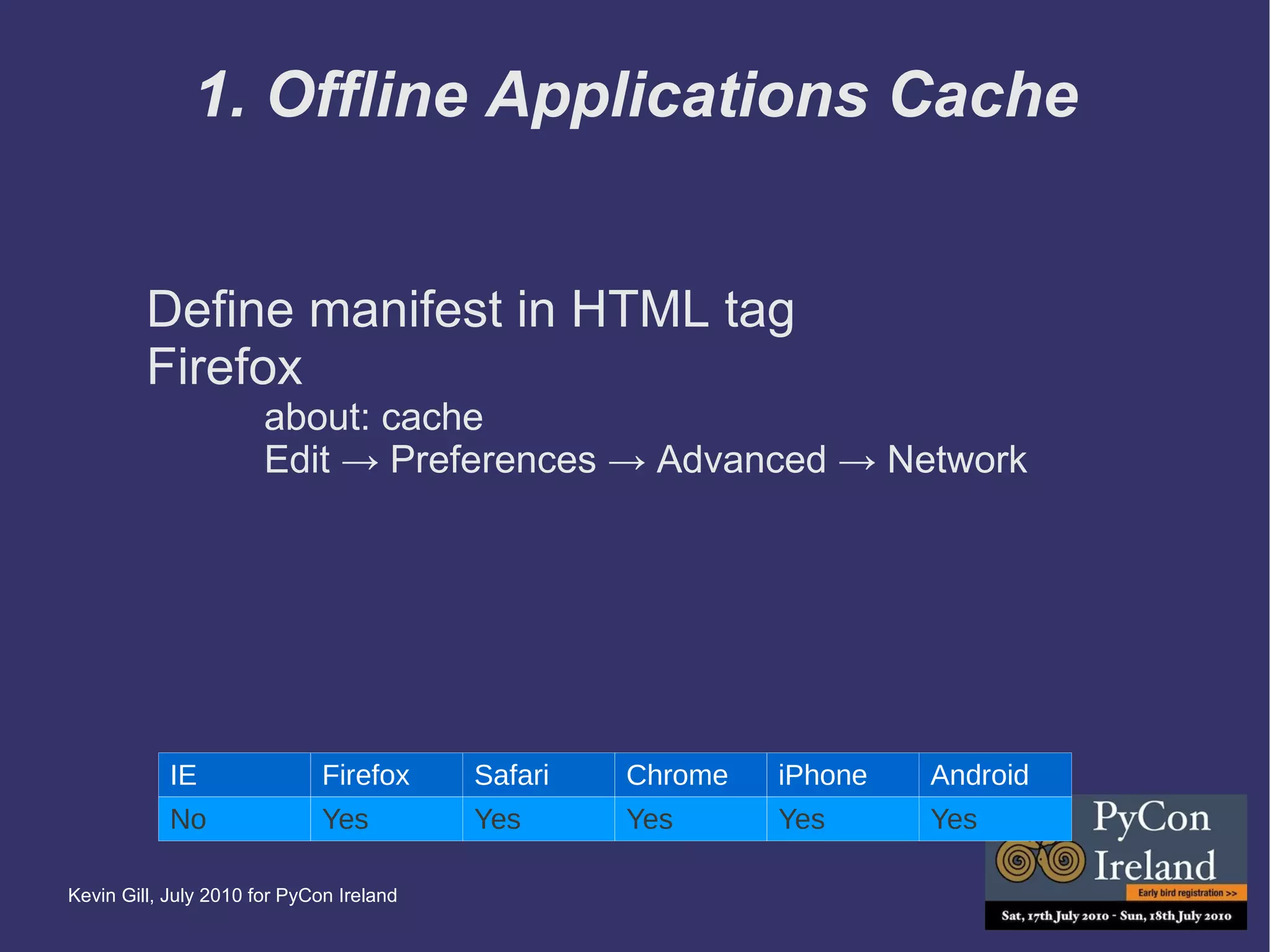Viewport: 1270px width, 952px height.
Task: Click the Firefox column header cell
Action: click(x=386, y=775)
